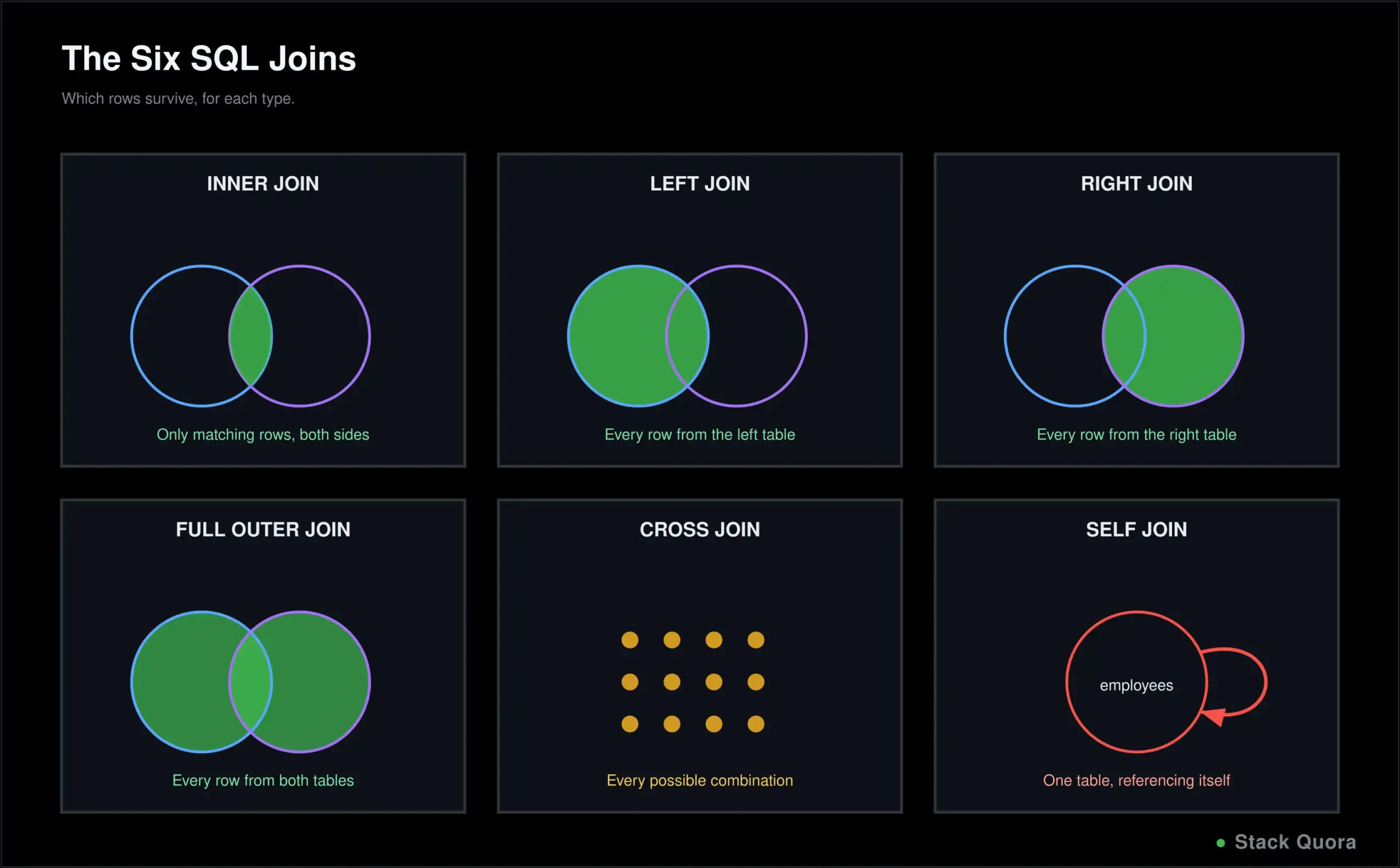Click caption 'Every row from the right table'
Image resolution: width=1400 pixels, height=868 pixels.
pos(1136,435)
